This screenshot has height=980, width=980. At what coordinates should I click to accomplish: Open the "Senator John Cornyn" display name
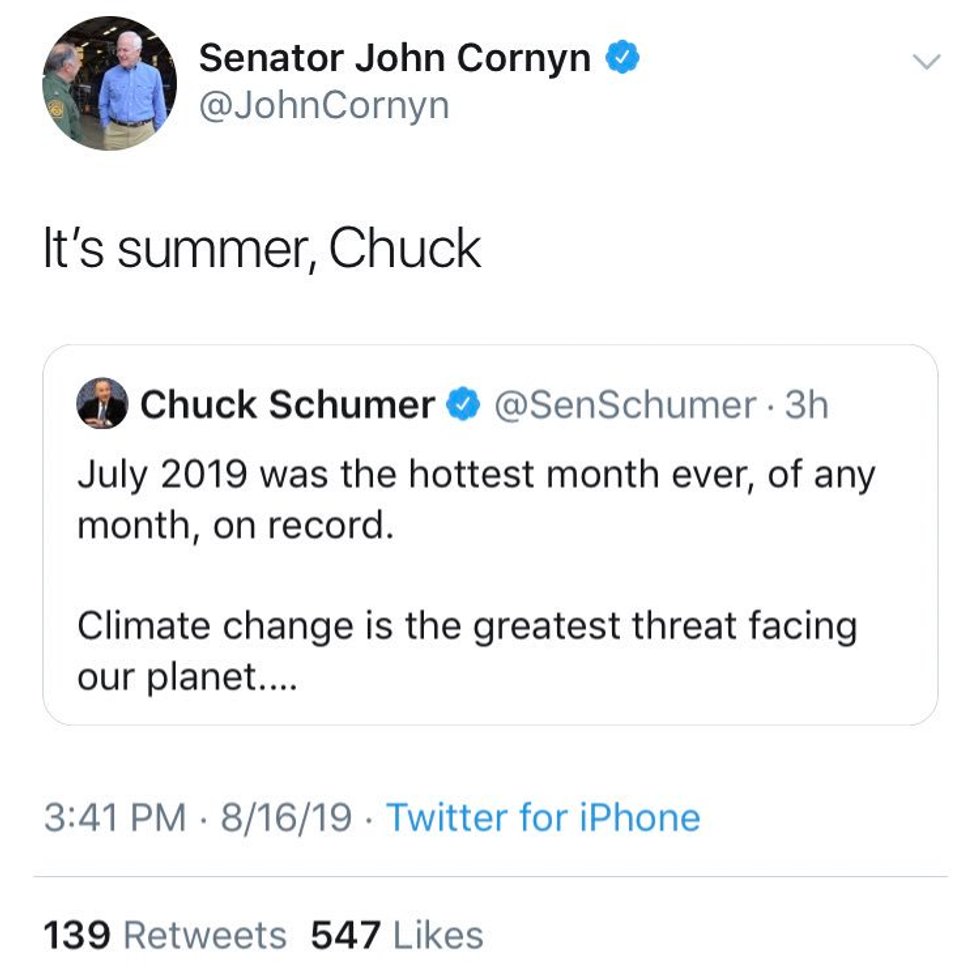(x=395, y=59)
